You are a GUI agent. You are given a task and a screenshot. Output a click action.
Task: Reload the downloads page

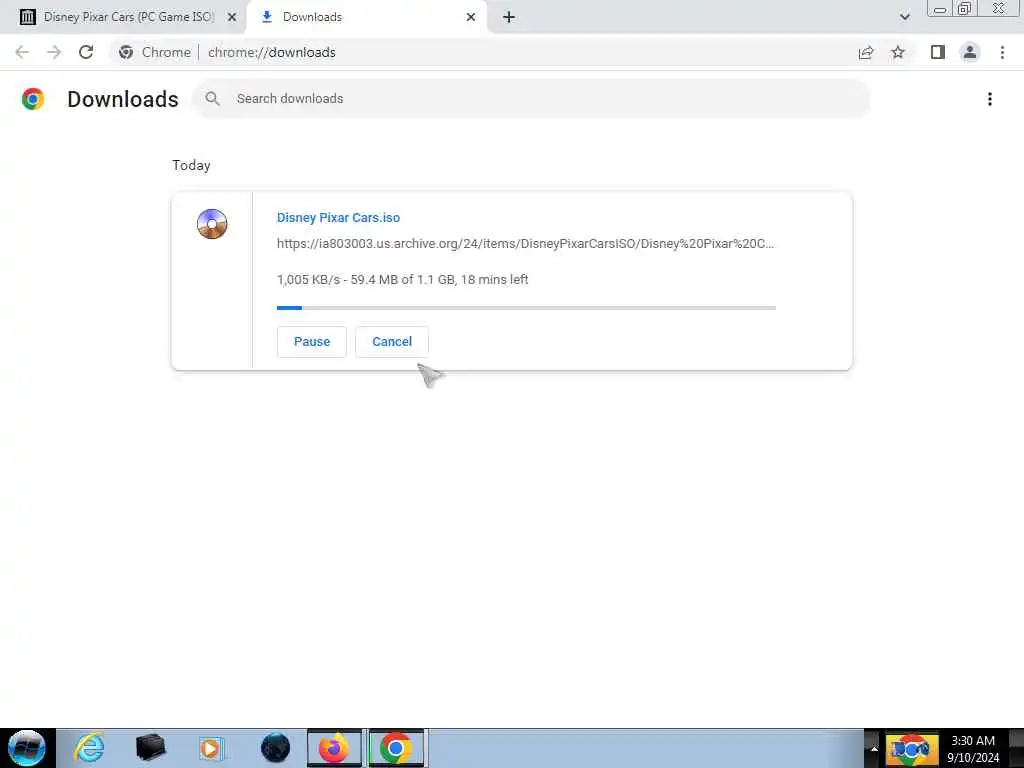point(86,52)
